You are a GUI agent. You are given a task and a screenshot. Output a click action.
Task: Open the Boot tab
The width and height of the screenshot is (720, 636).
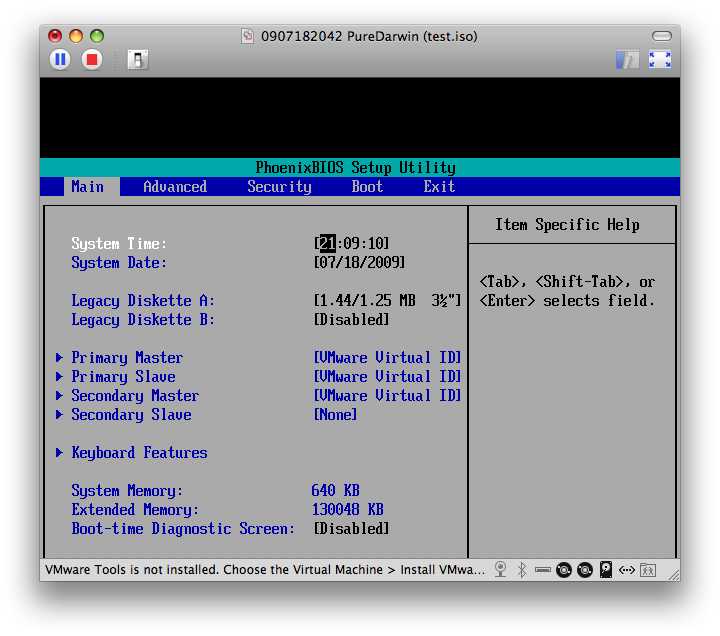367,187
